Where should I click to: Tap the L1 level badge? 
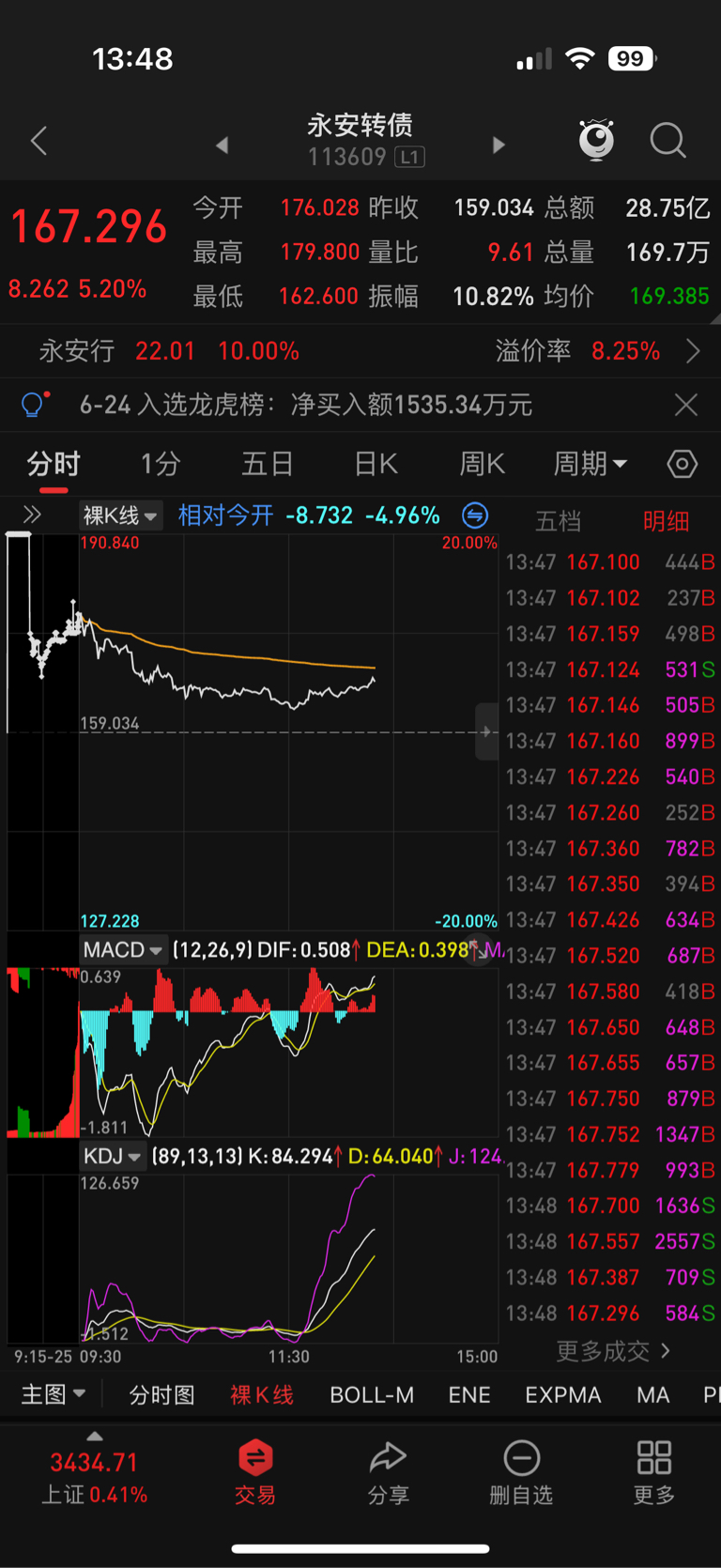pos(410,157)
